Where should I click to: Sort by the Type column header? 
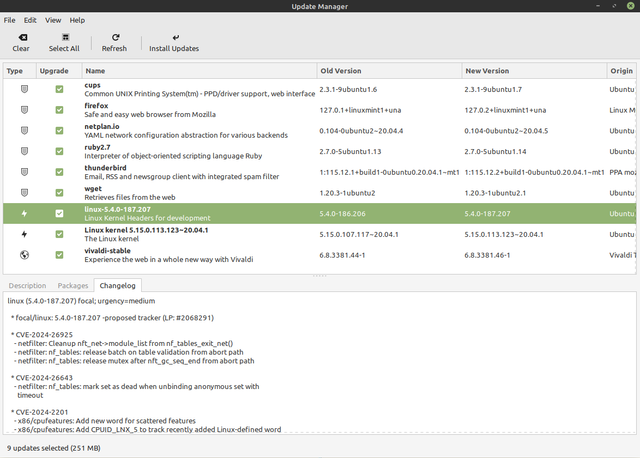[20, 71]
